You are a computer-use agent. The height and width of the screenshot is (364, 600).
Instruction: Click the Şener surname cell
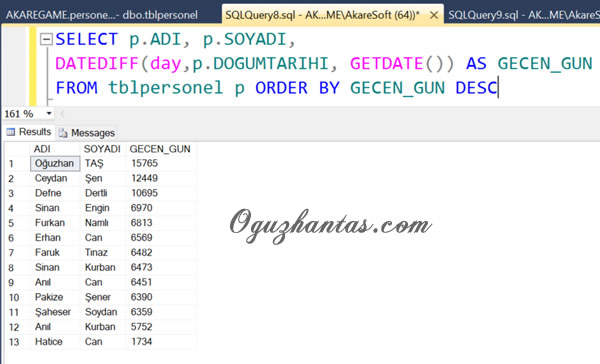point(103,297)
